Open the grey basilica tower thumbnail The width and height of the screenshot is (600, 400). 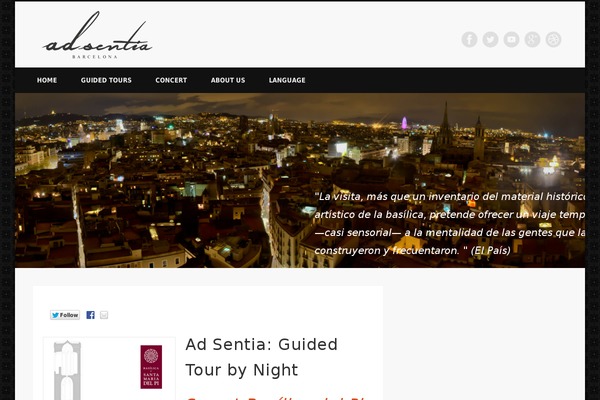coord(67,370)
